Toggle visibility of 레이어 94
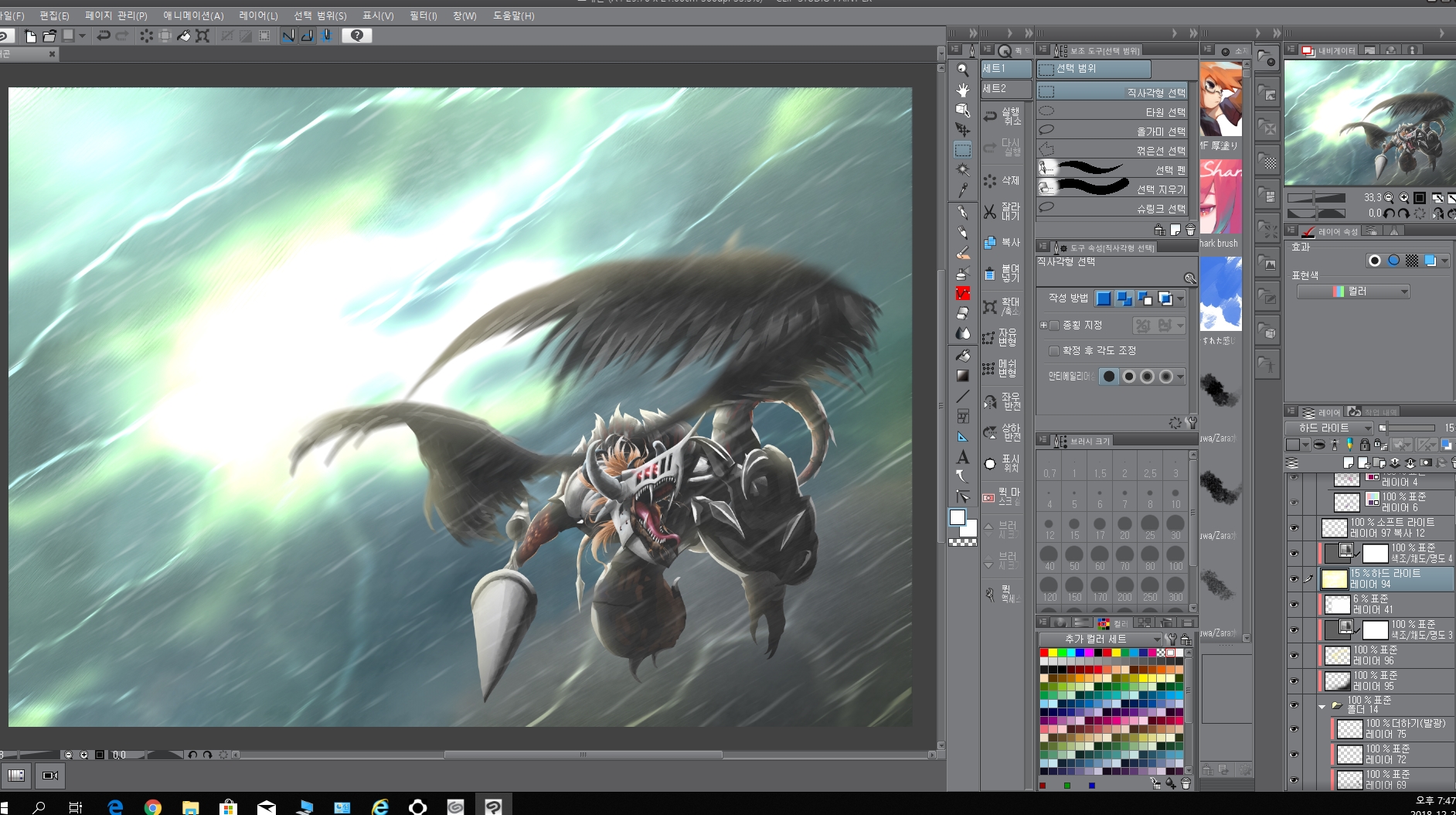The height and width of the screenshot is (815, 1456). pos(1294,578)
